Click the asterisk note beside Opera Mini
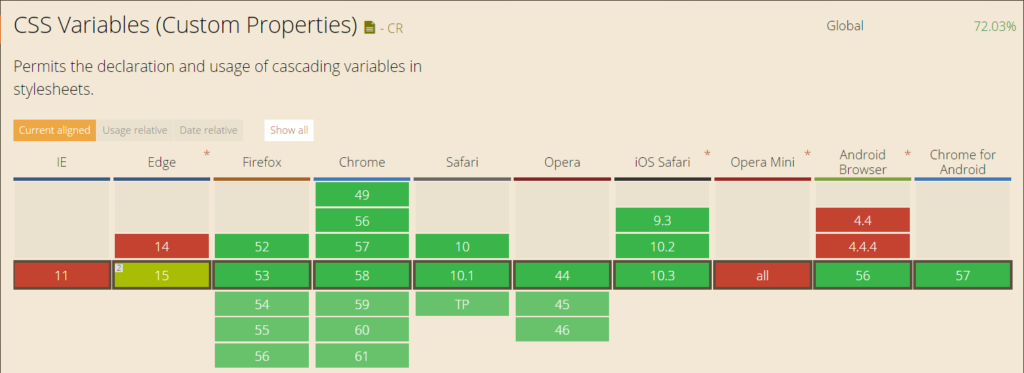The width and height of the screenshot is (1024, 373). tap(807, 155)
